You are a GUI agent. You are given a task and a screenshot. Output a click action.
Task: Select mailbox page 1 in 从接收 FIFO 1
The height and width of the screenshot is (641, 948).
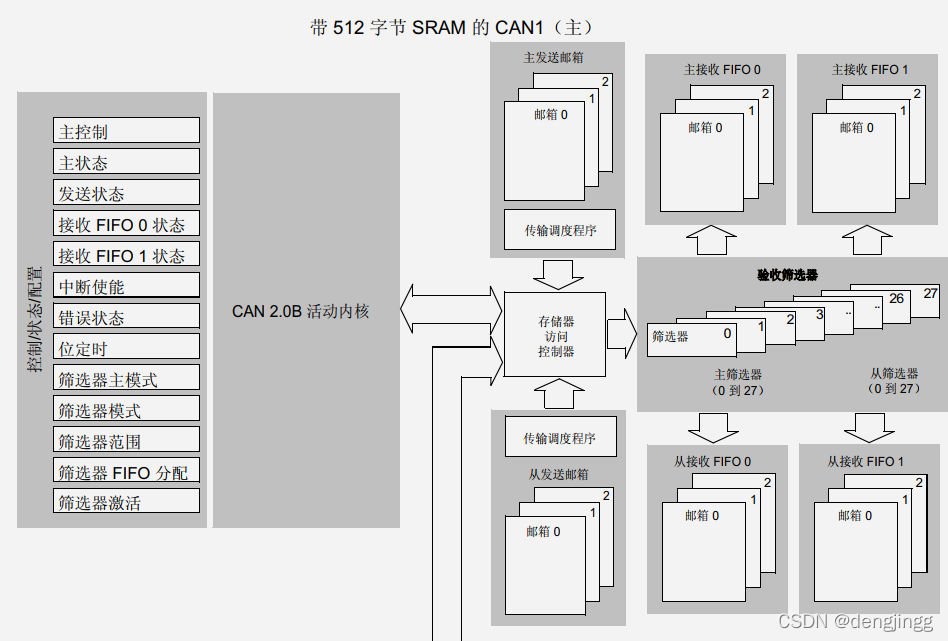905,499
